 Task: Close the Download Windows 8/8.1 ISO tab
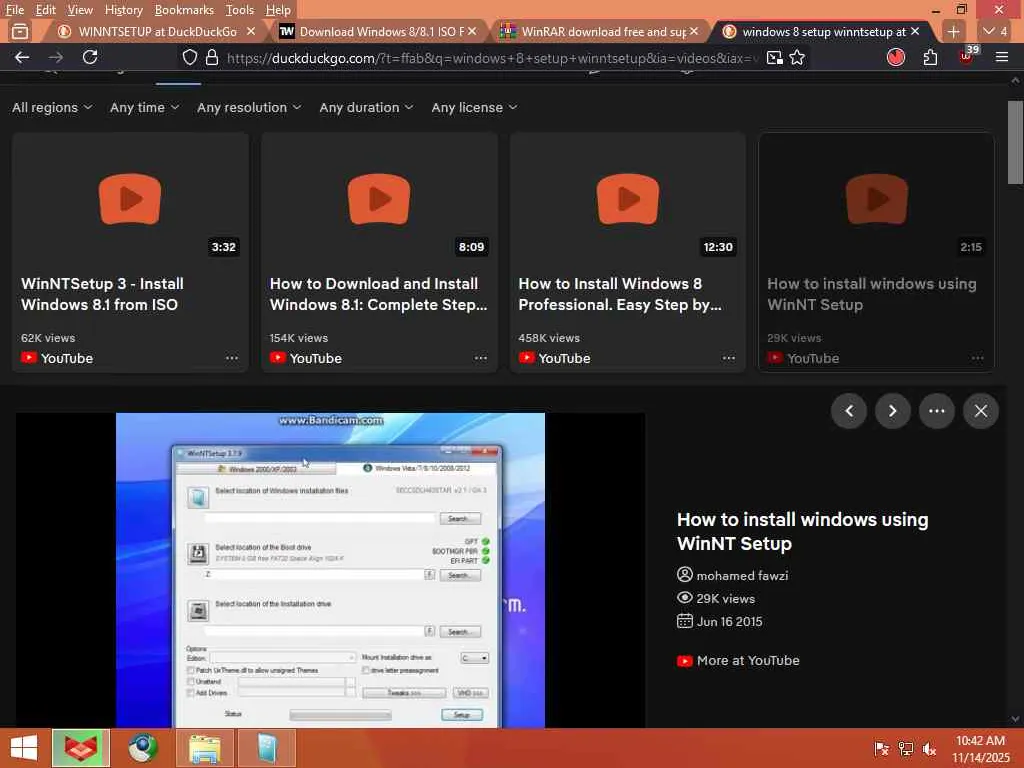tap(472, 31)
